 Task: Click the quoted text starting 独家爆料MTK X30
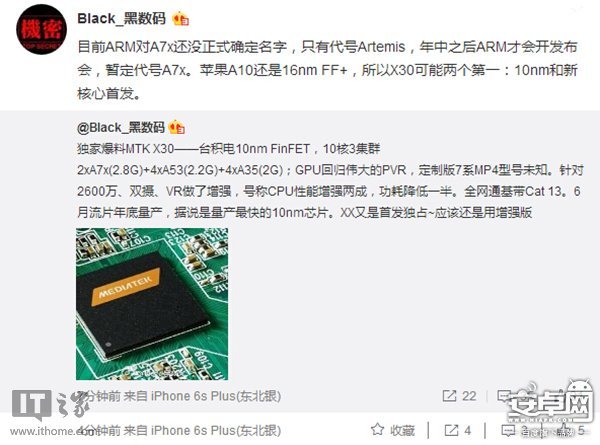pyautogui.click(x=229, y=148)
